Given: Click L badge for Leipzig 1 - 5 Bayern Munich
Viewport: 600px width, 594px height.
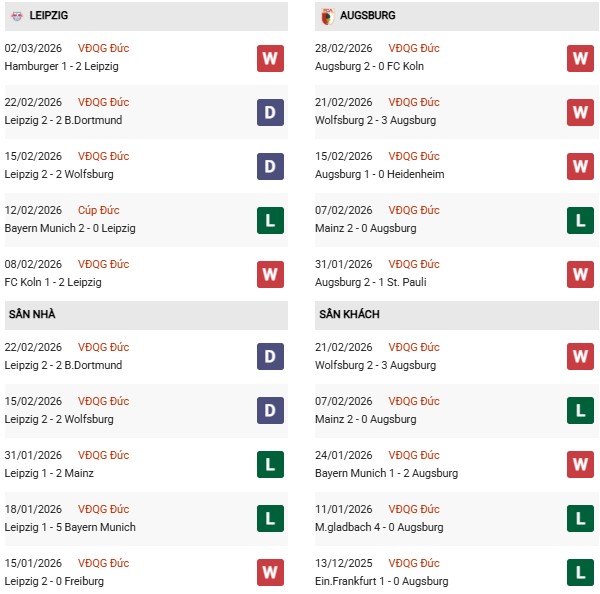Looking at the screenshot, I should coord(270,519).
